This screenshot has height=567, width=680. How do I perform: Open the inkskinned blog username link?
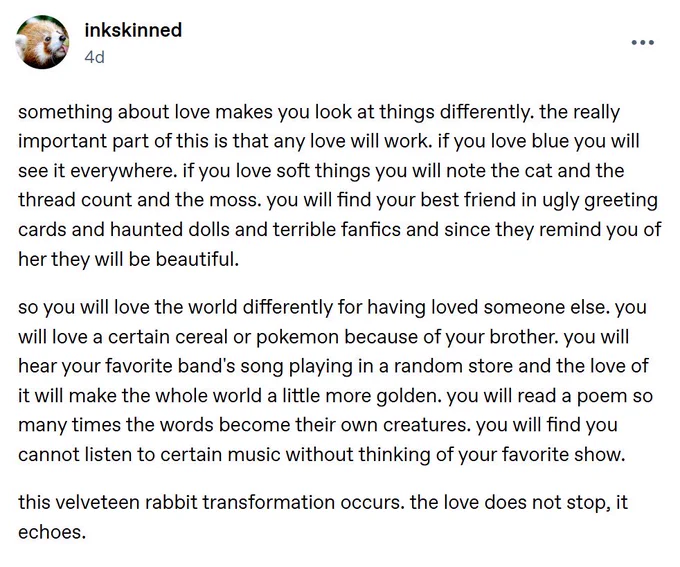click(x=133, y=30)
